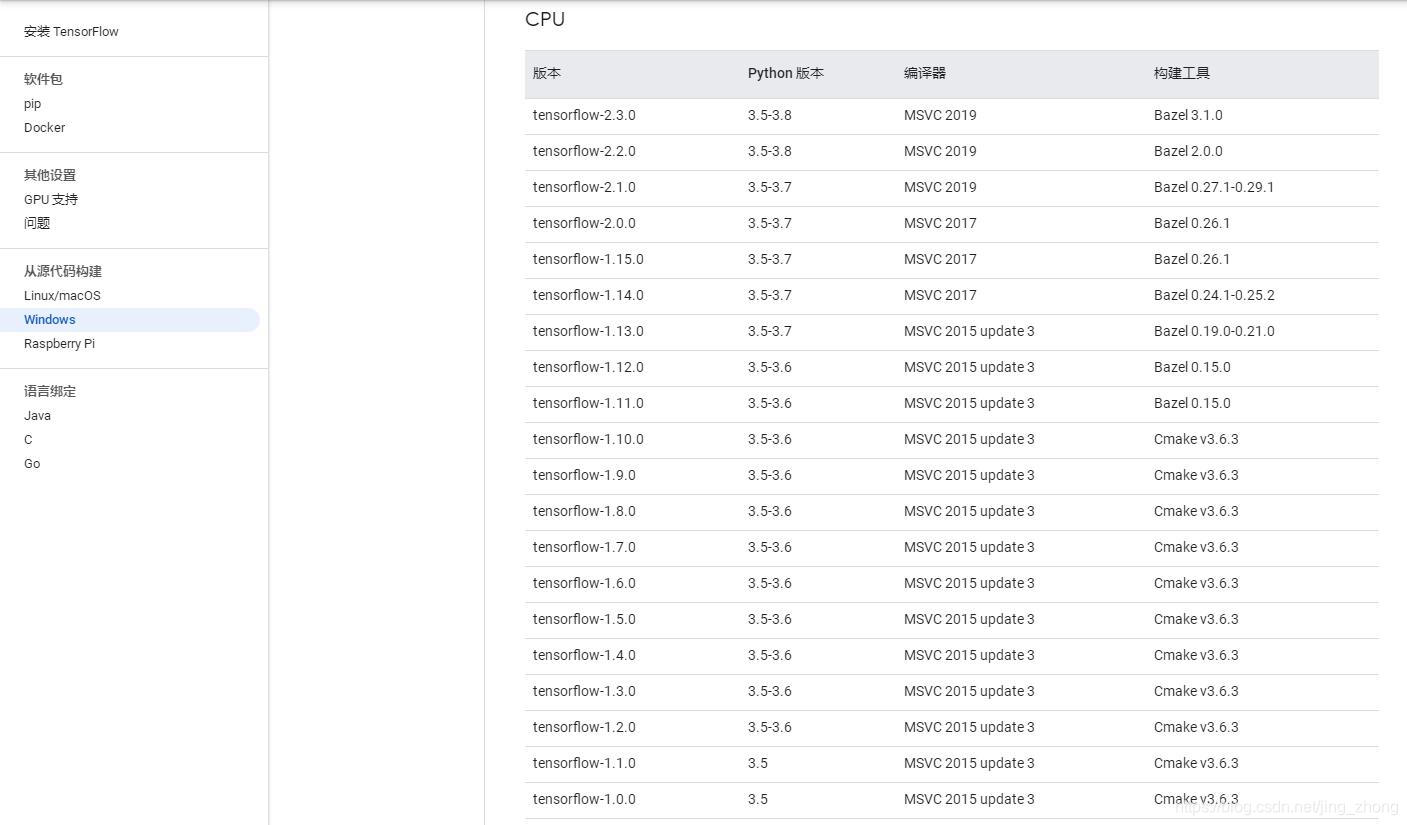1407x825 pixels.
Task: Open the Docker sidebar link
Action: coord(44,127)
